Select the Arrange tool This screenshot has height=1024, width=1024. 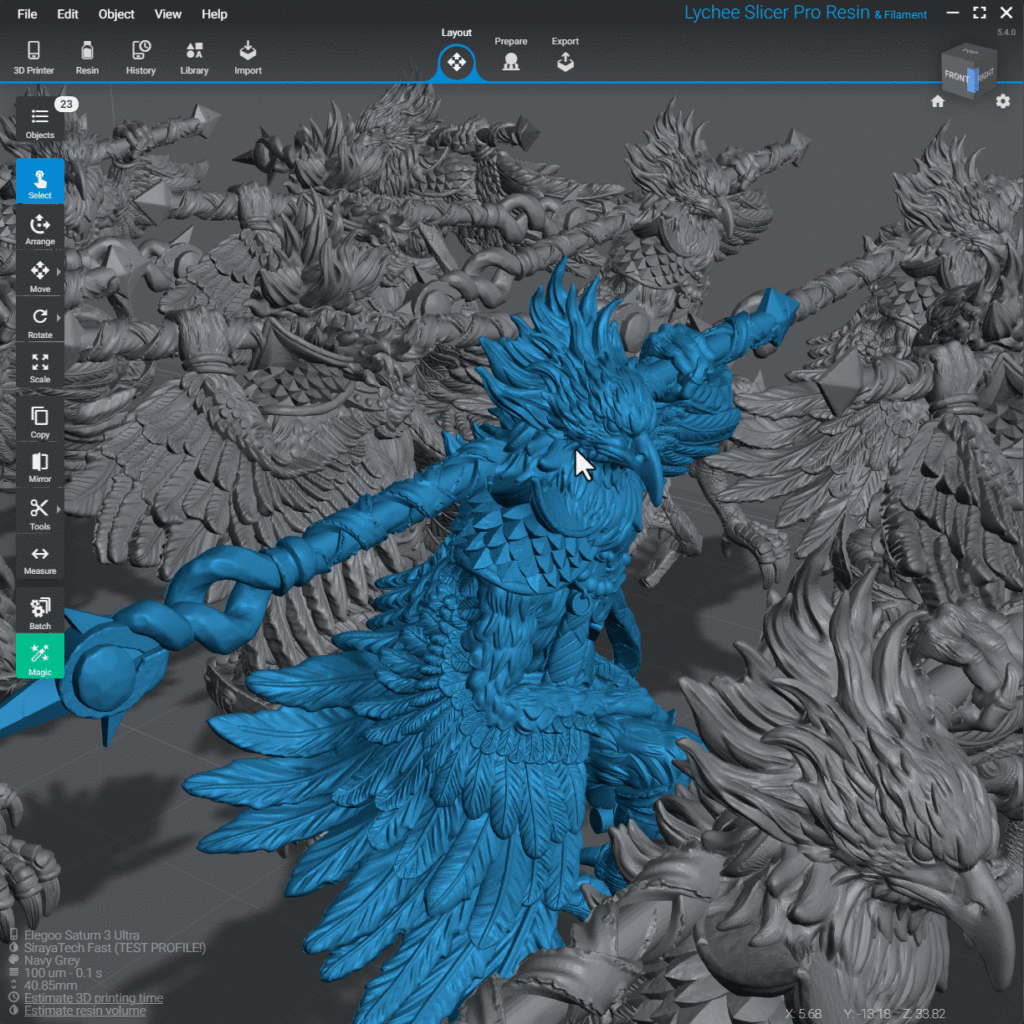tap(40, 229)
